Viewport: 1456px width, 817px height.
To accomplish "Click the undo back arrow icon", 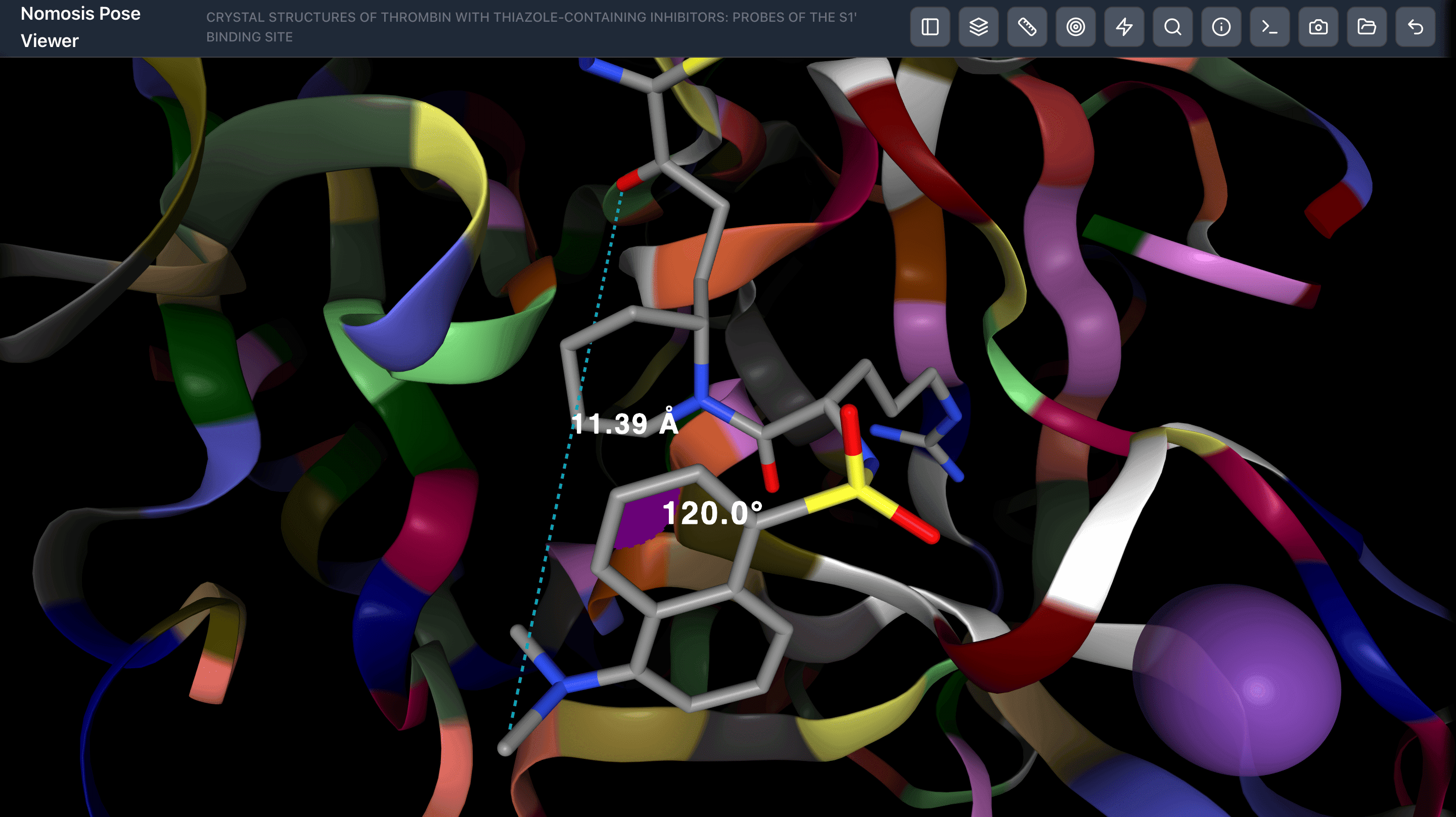I will pyautogui.click(x=1416, y=27).
